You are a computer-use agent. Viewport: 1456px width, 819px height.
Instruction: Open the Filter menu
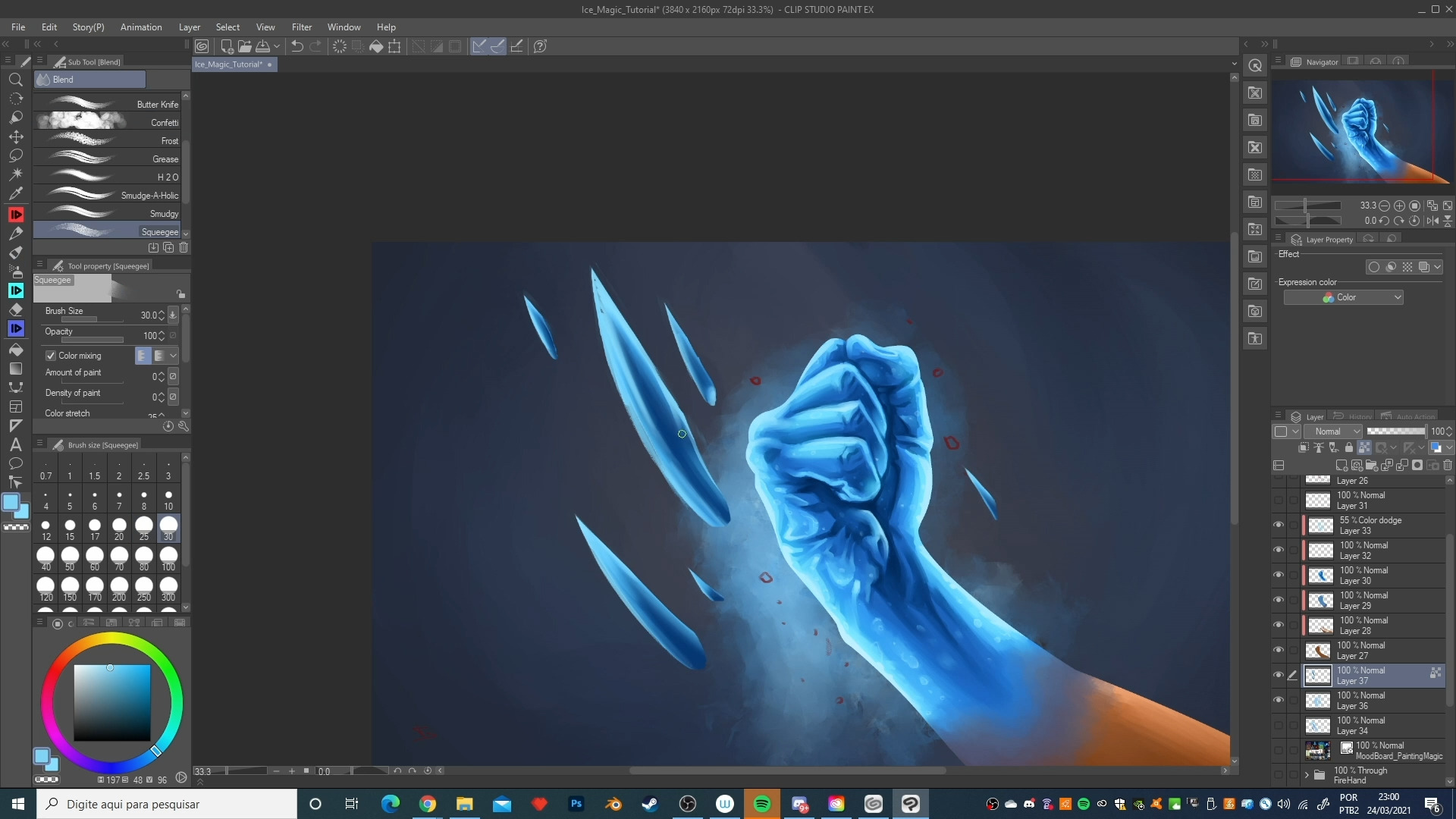[x=301, y=27]
